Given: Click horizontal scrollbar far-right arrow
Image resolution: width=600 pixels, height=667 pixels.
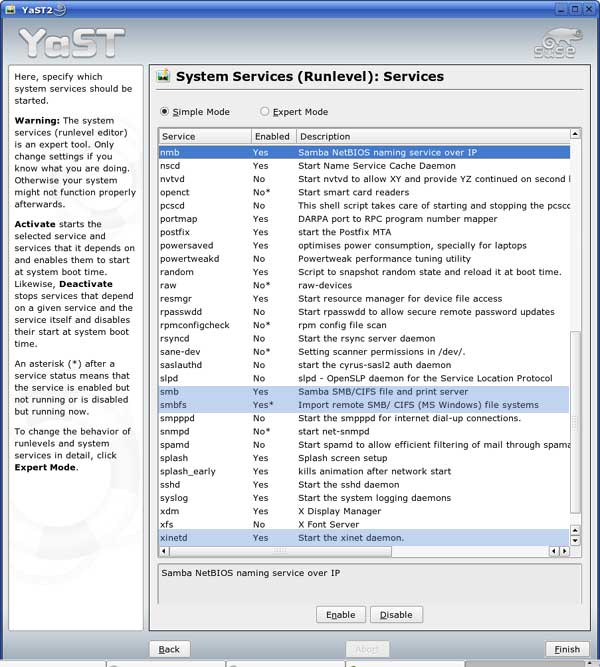Looking at the screenshot, I should 565,551.
